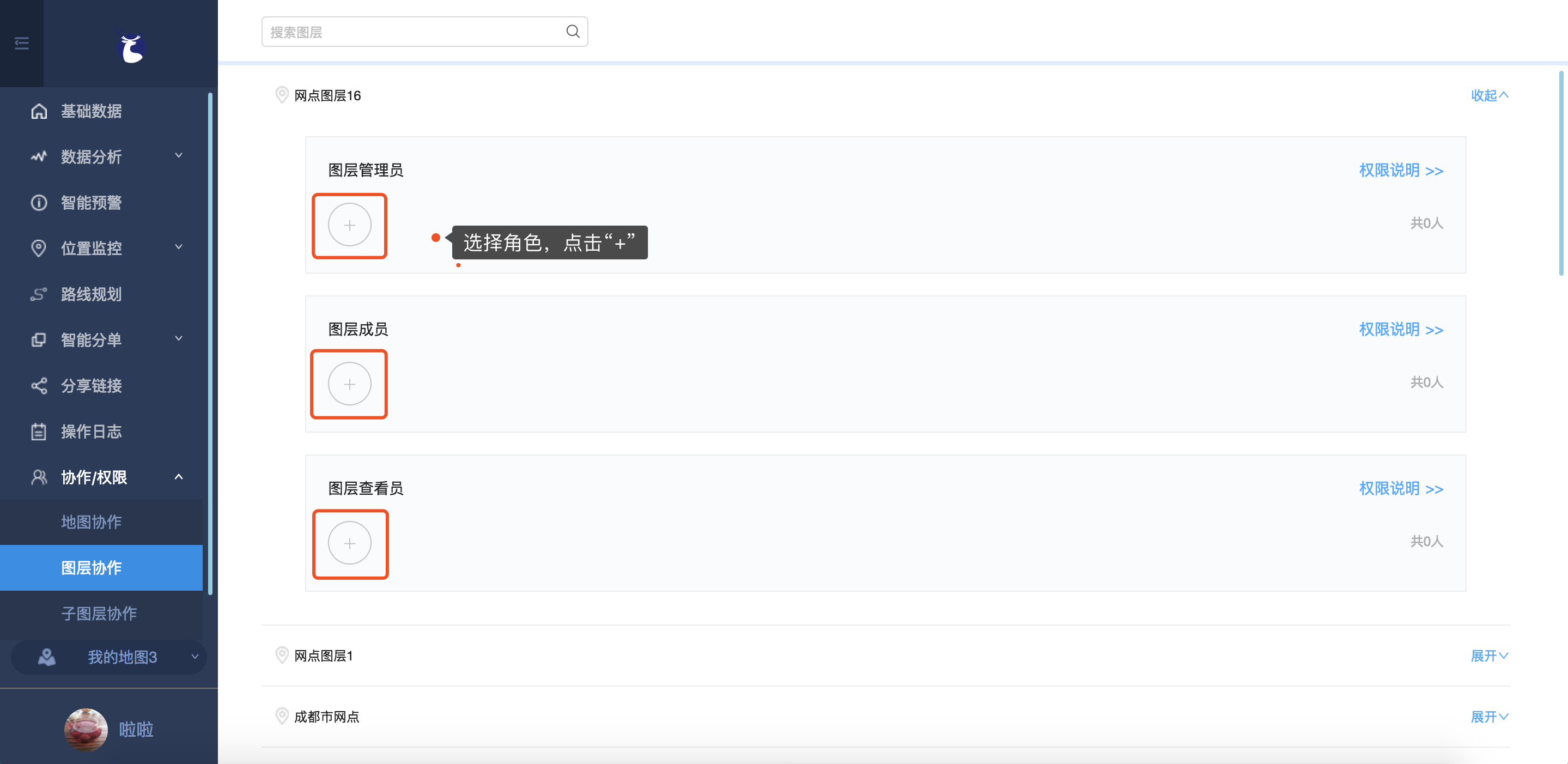
Task: Click the main page vertical scrollbar
Action: (x=1561, y=173)
